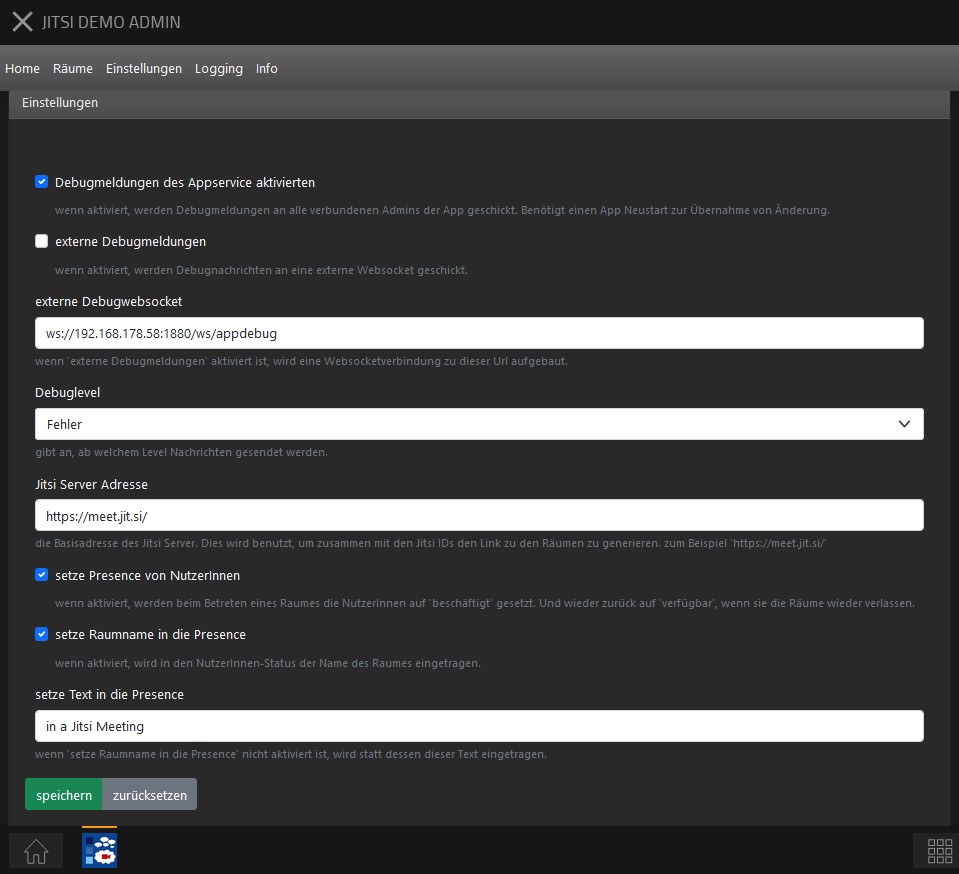Open the Räume menu
Screen dimensions: 959x874
click(73, 69)
